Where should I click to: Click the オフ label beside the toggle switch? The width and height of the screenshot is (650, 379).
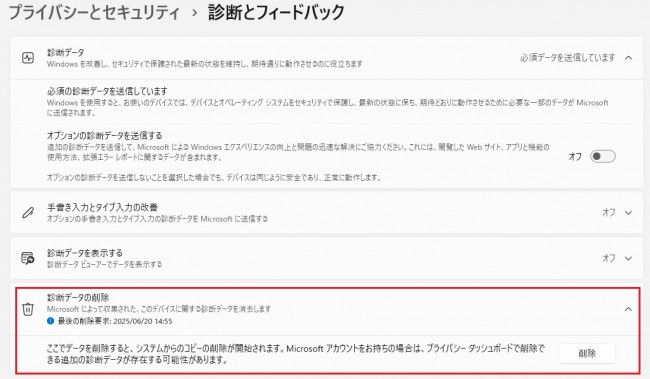pyautogui.click(x=575, y=156)
